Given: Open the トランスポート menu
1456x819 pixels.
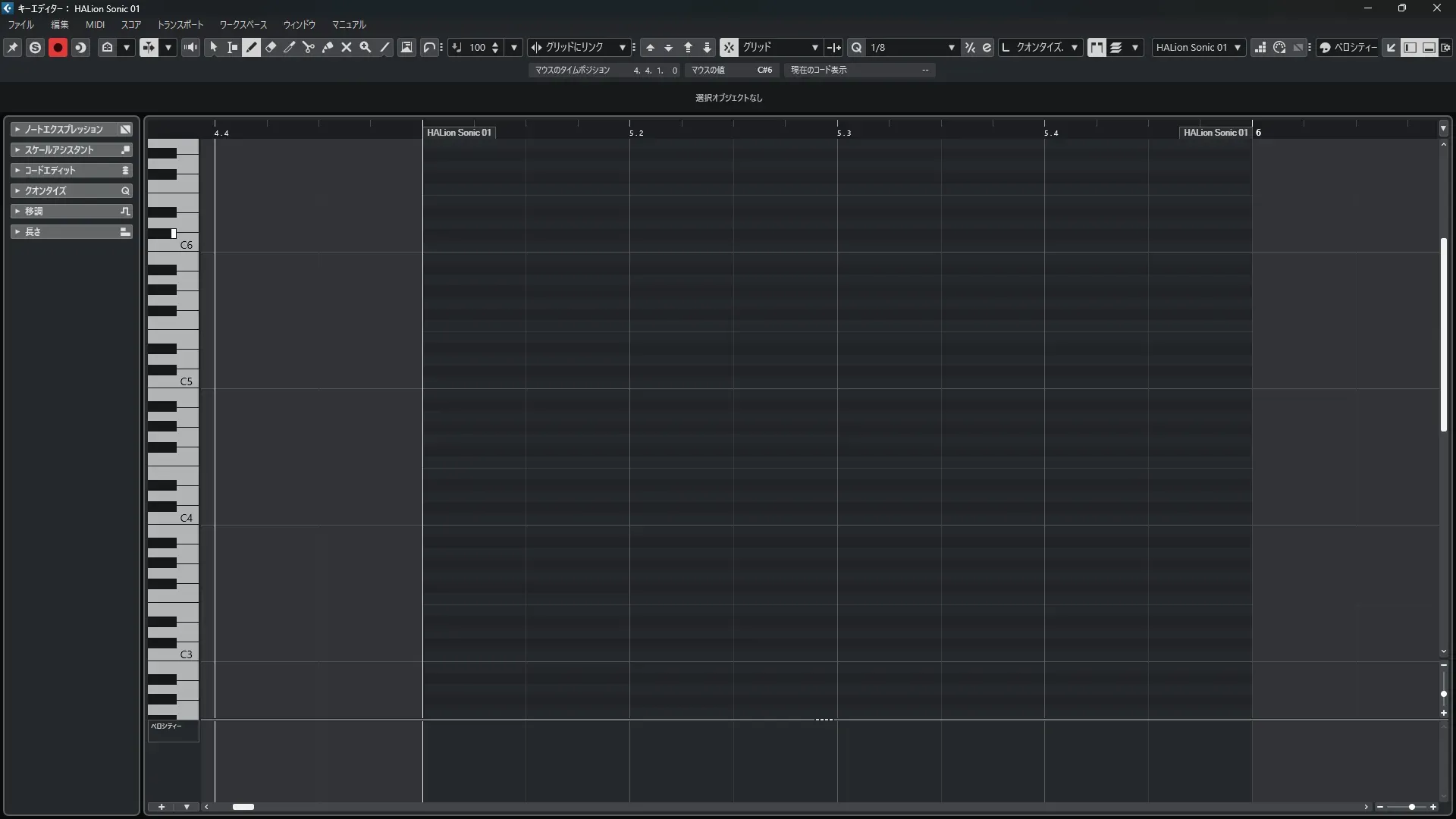Looking at the screenshot, I should [x=180, y=25].
